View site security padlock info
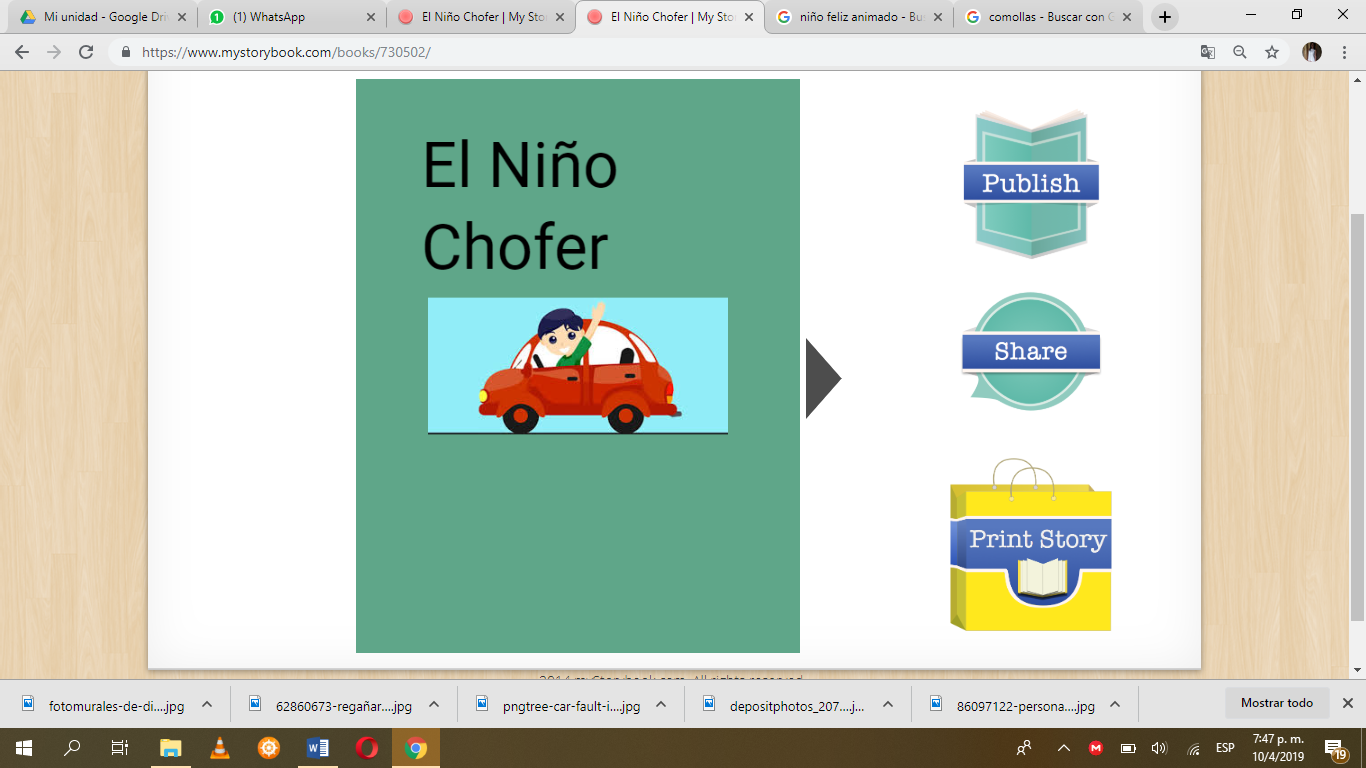The image size is (1366, 768). 126,52
